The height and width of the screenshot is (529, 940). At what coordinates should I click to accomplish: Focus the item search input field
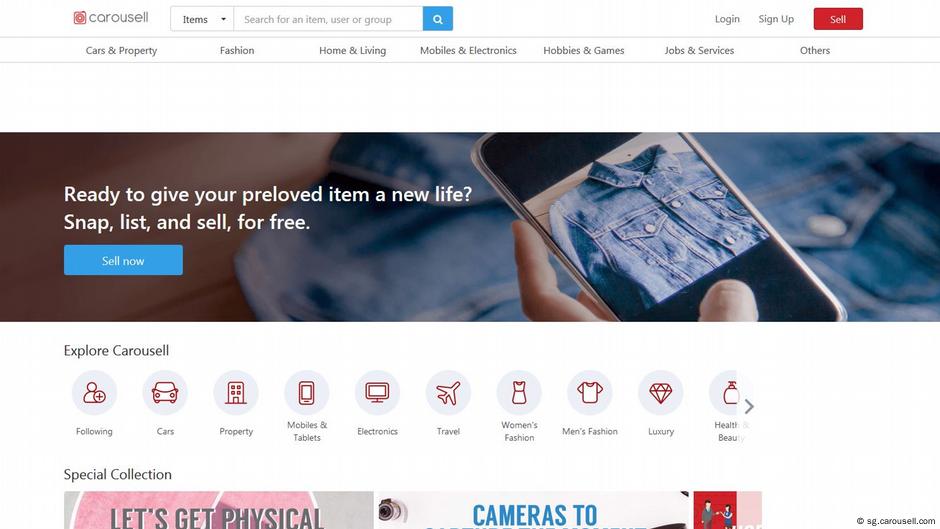(x=329, y=19)
